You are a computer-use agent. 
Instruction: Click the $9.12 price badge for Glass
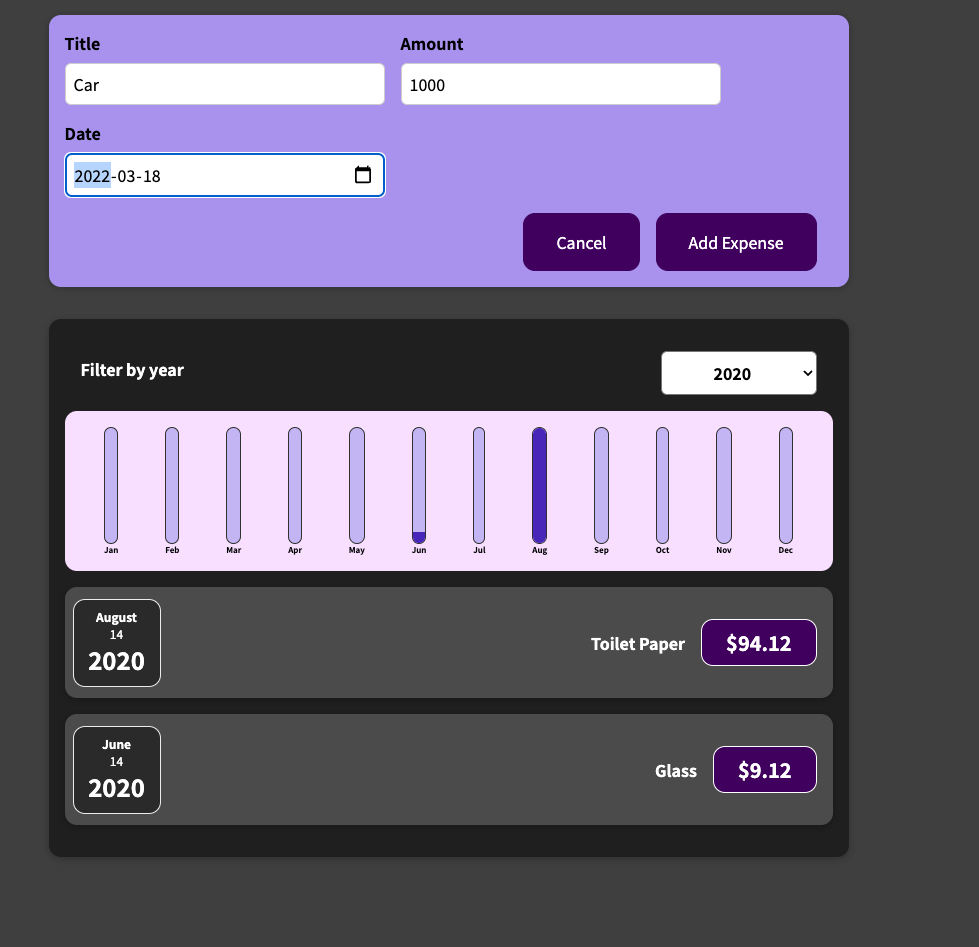coord(764,770)
